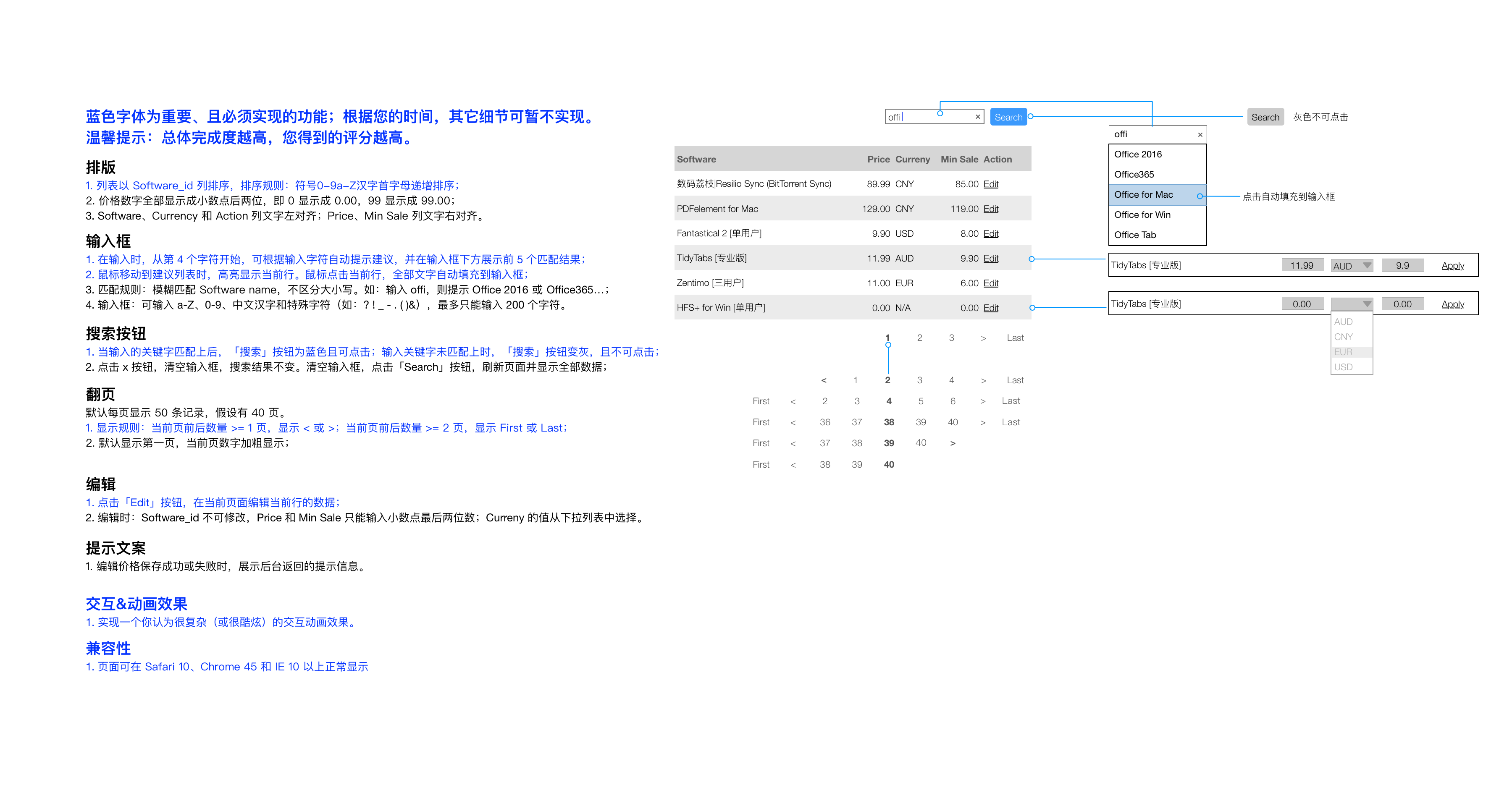1512x806 pixels.
Task: Select Office for Mac suggestion
Action: (x=1143, y=195)
